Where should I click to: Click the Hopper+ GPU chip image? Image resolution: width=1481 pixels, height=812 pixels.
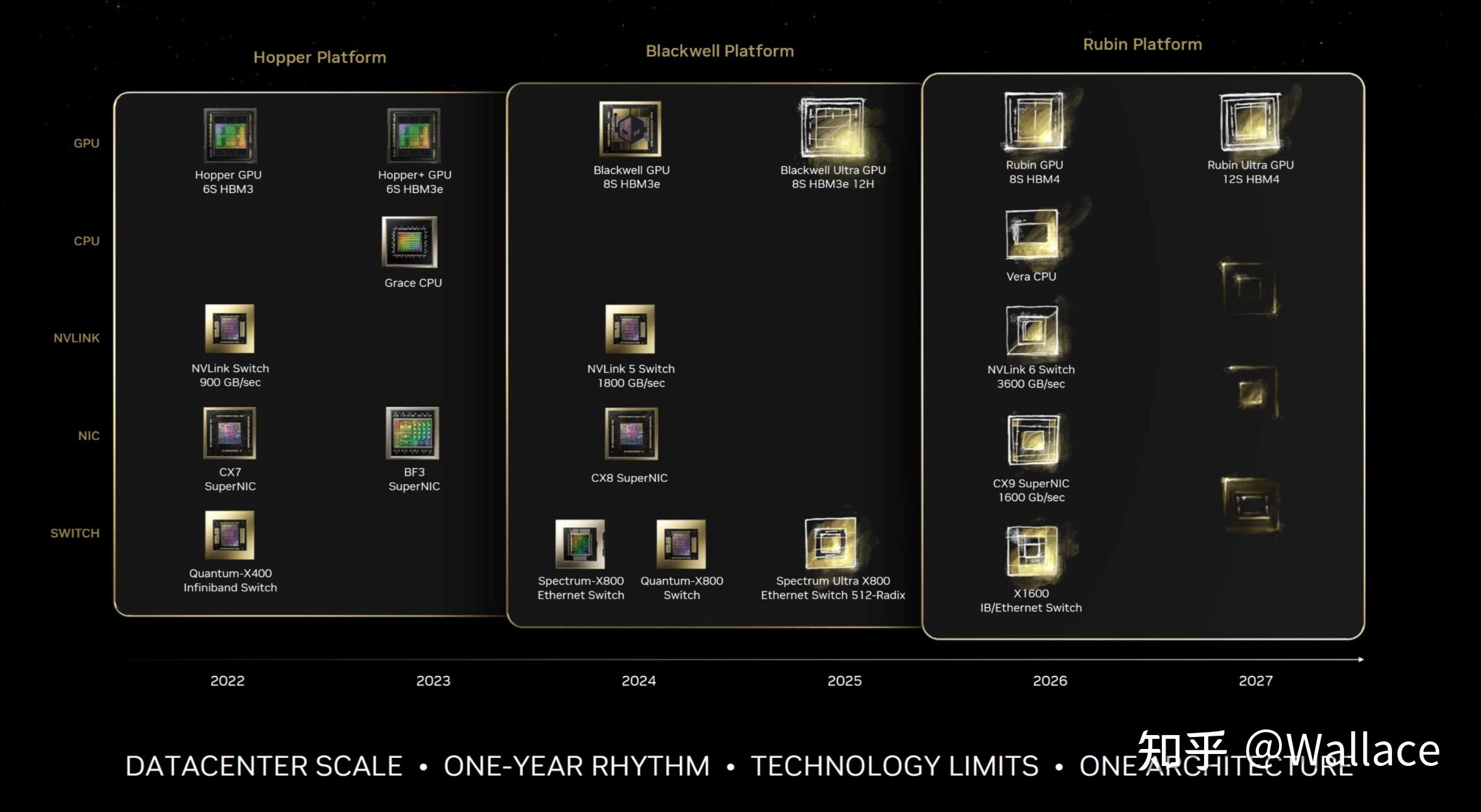tap(414, 136)
